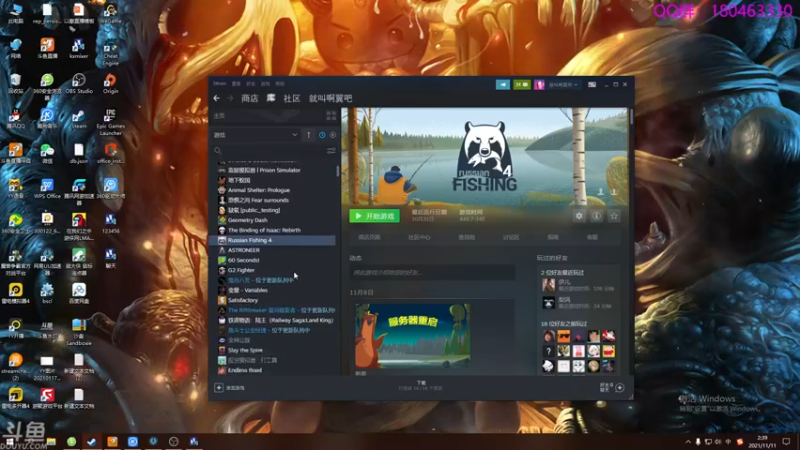Click the green 开始游戏 play button
The height and width of the screenshot is (450, 800).
374,216
